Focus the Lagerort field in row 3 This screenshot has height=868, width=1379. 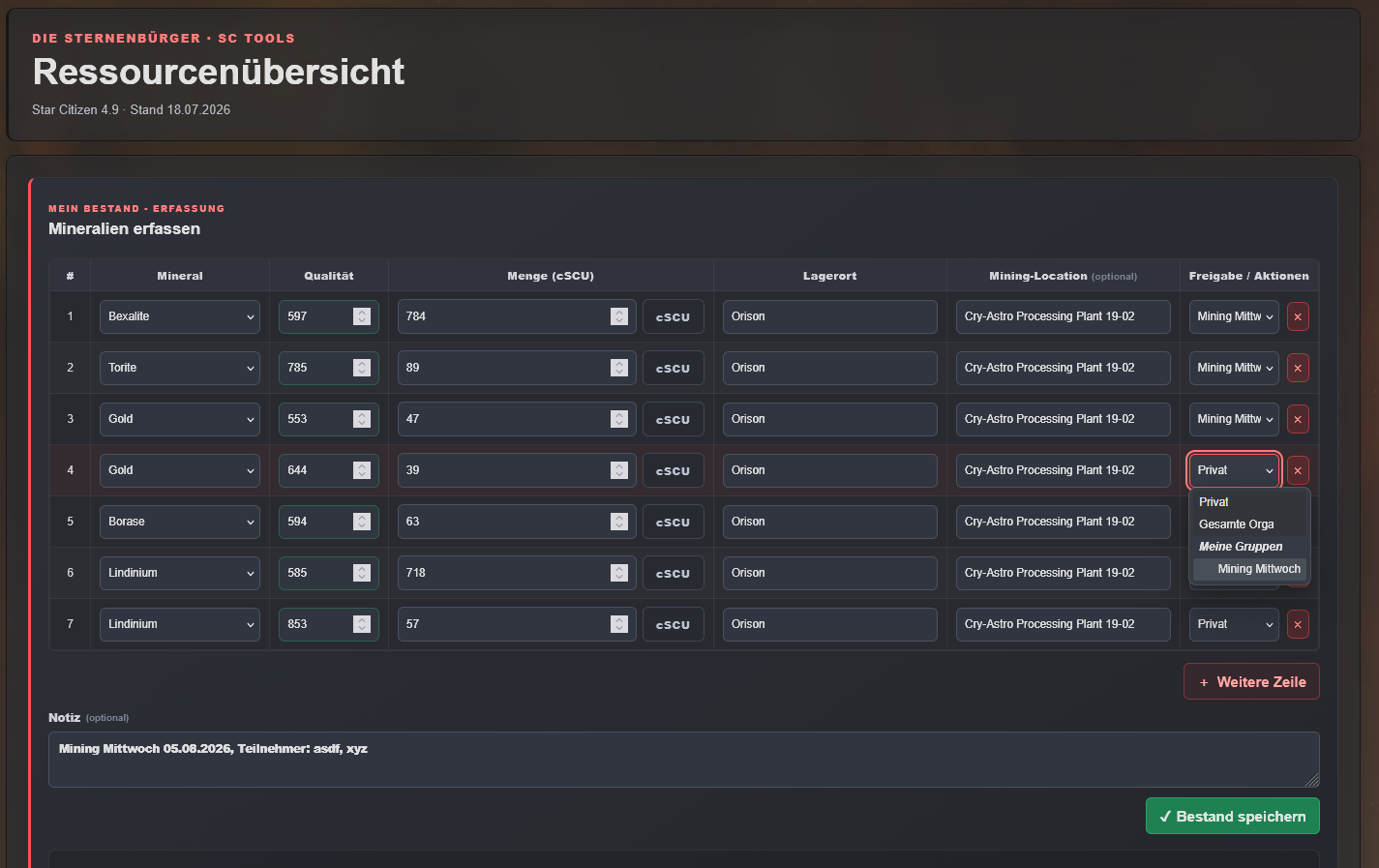(x=830, y=419)
